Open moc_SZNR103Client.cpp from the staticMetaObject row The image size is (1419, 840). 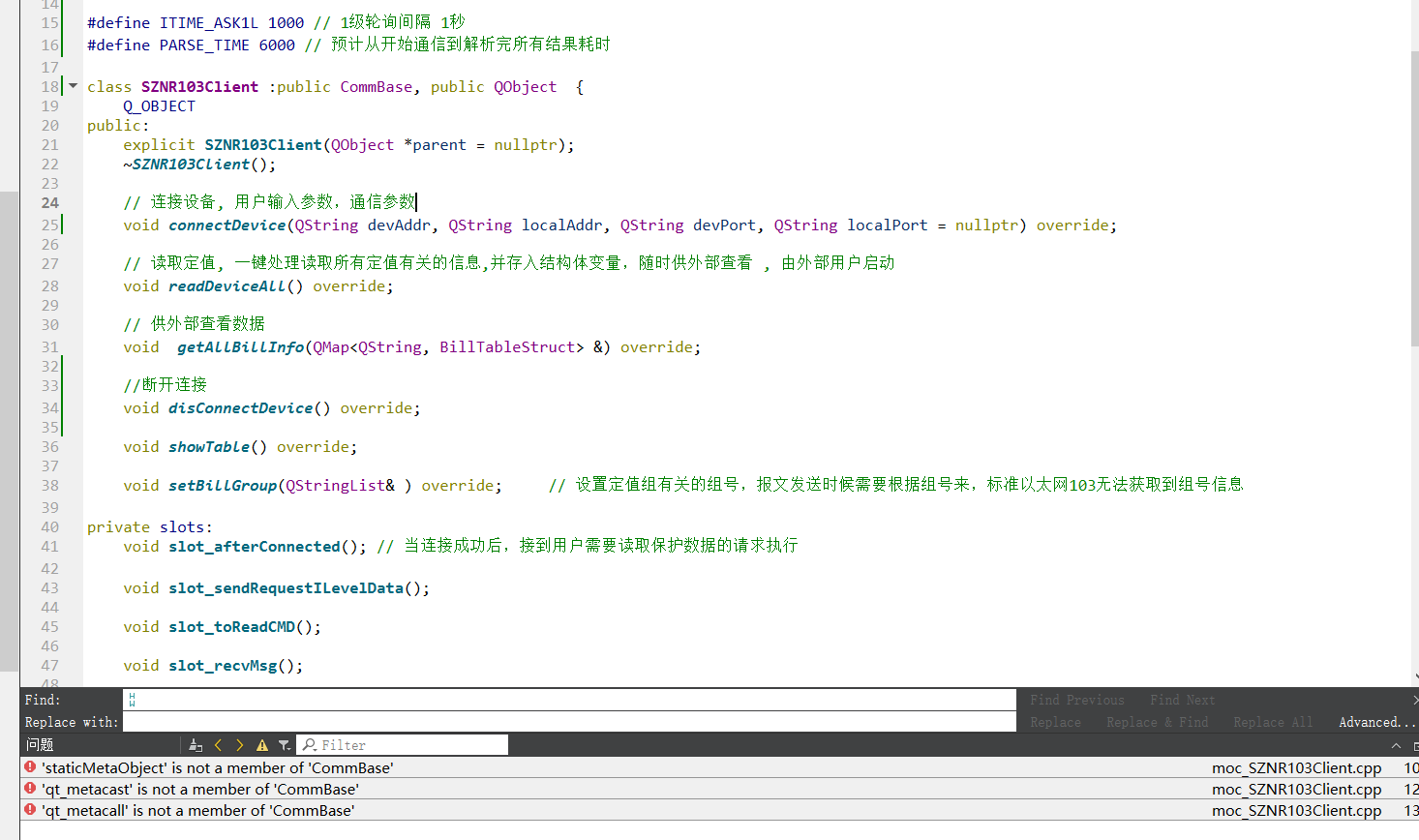[x=1297, y=767]
